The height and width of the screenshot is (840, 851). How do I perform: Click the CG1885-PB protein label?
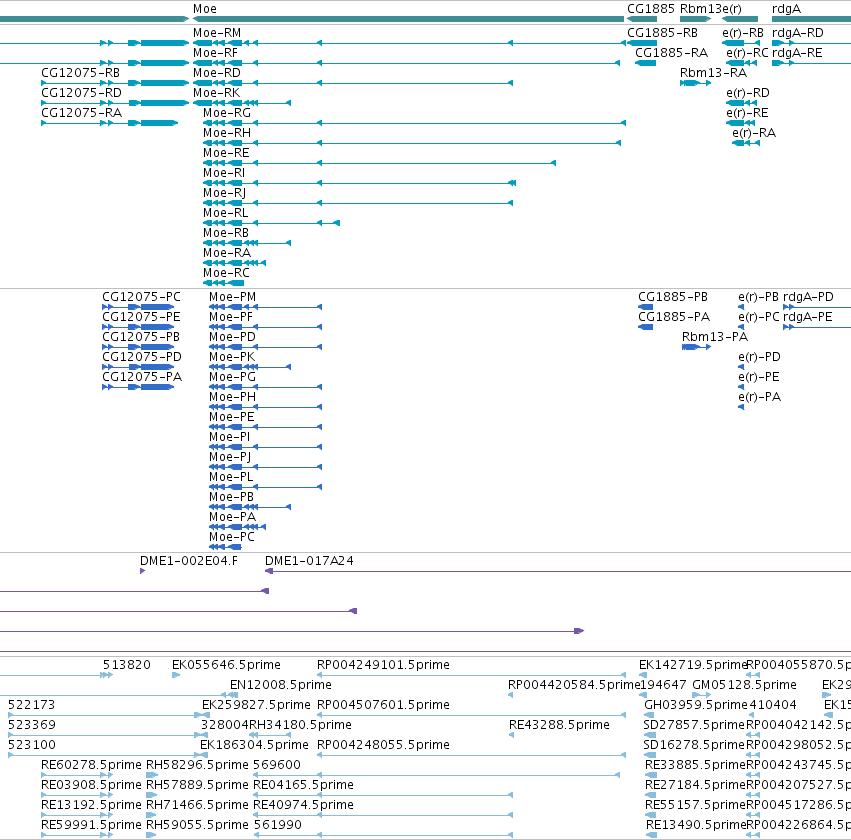(673, 297)
